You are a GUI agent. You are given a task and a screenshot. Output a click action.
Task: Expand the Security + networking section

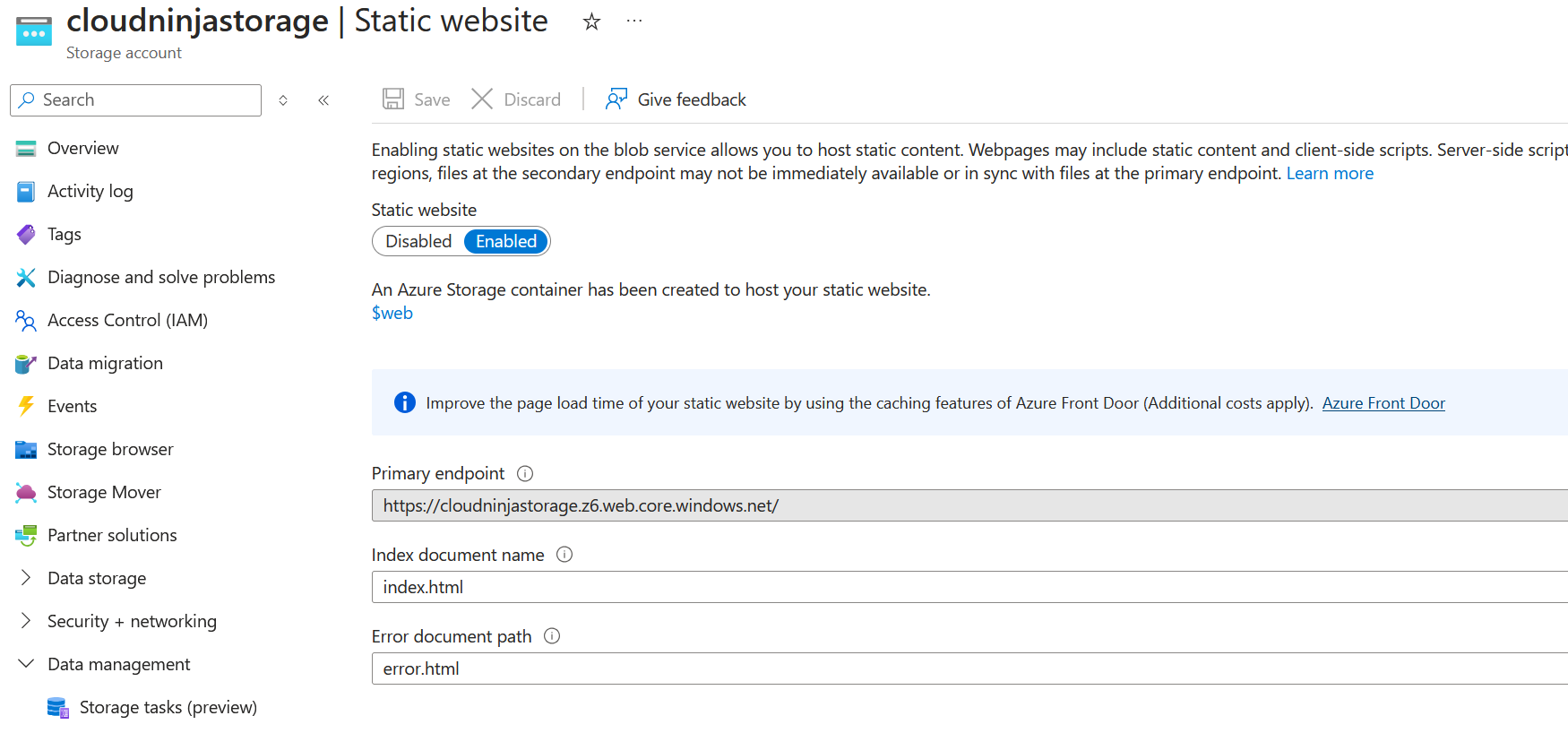[x=26, y=621]
